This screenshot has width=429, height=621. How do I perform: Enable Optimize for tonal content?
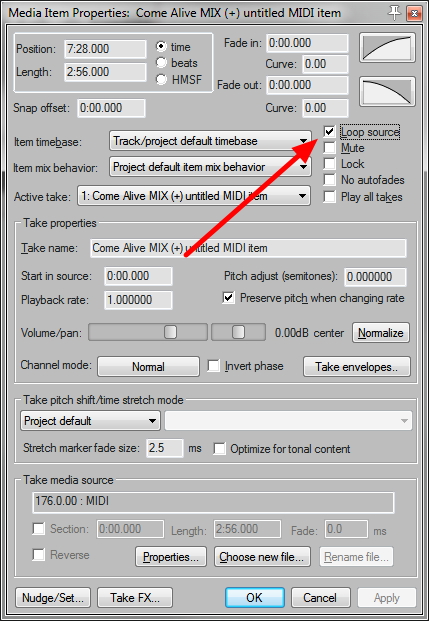(x=219, y=449)
